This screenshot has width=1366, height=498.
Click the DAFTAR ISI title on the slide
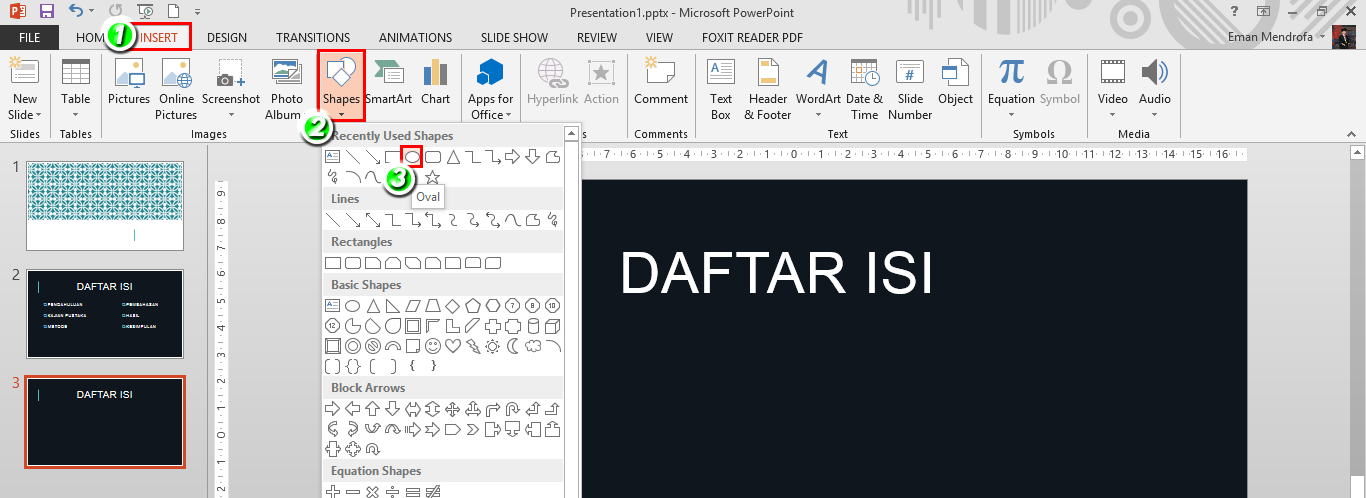point(776,272)
